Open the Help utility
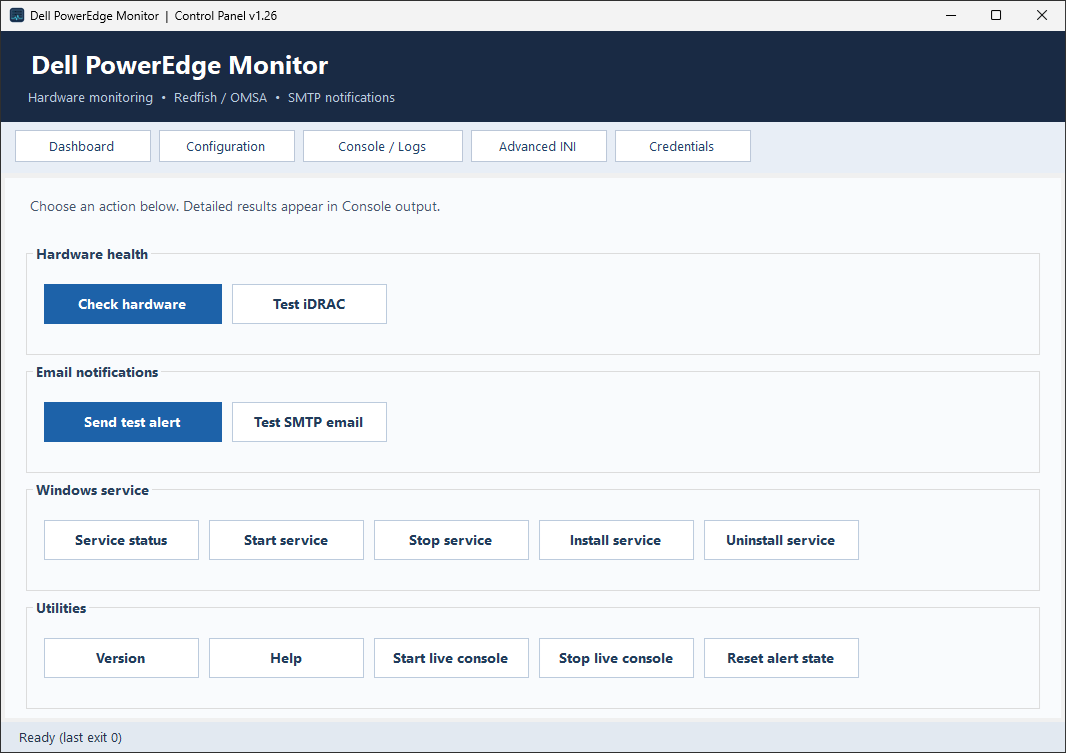1066x753 pixels. pyautogui.click(x=286, y=658)
